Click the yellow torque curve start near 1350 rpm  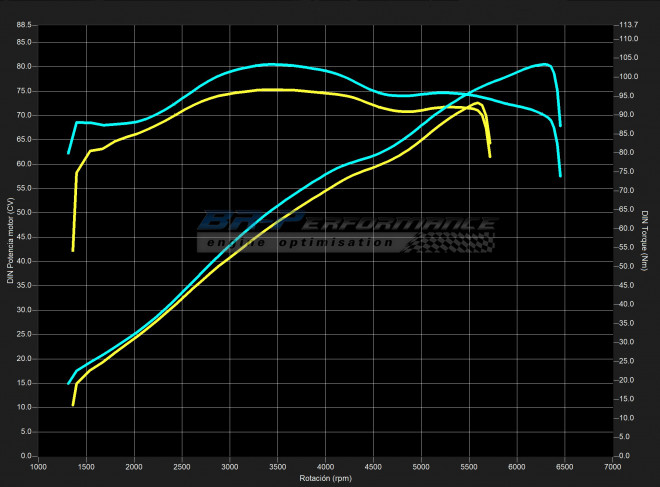click(x=73, y=250)
